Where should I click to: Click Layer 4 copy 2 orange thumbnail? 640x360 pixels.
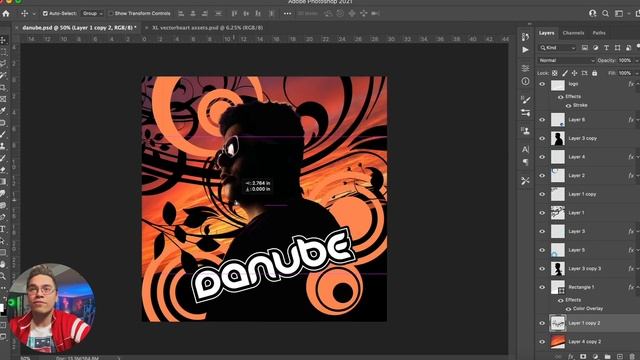click(558, 342)
